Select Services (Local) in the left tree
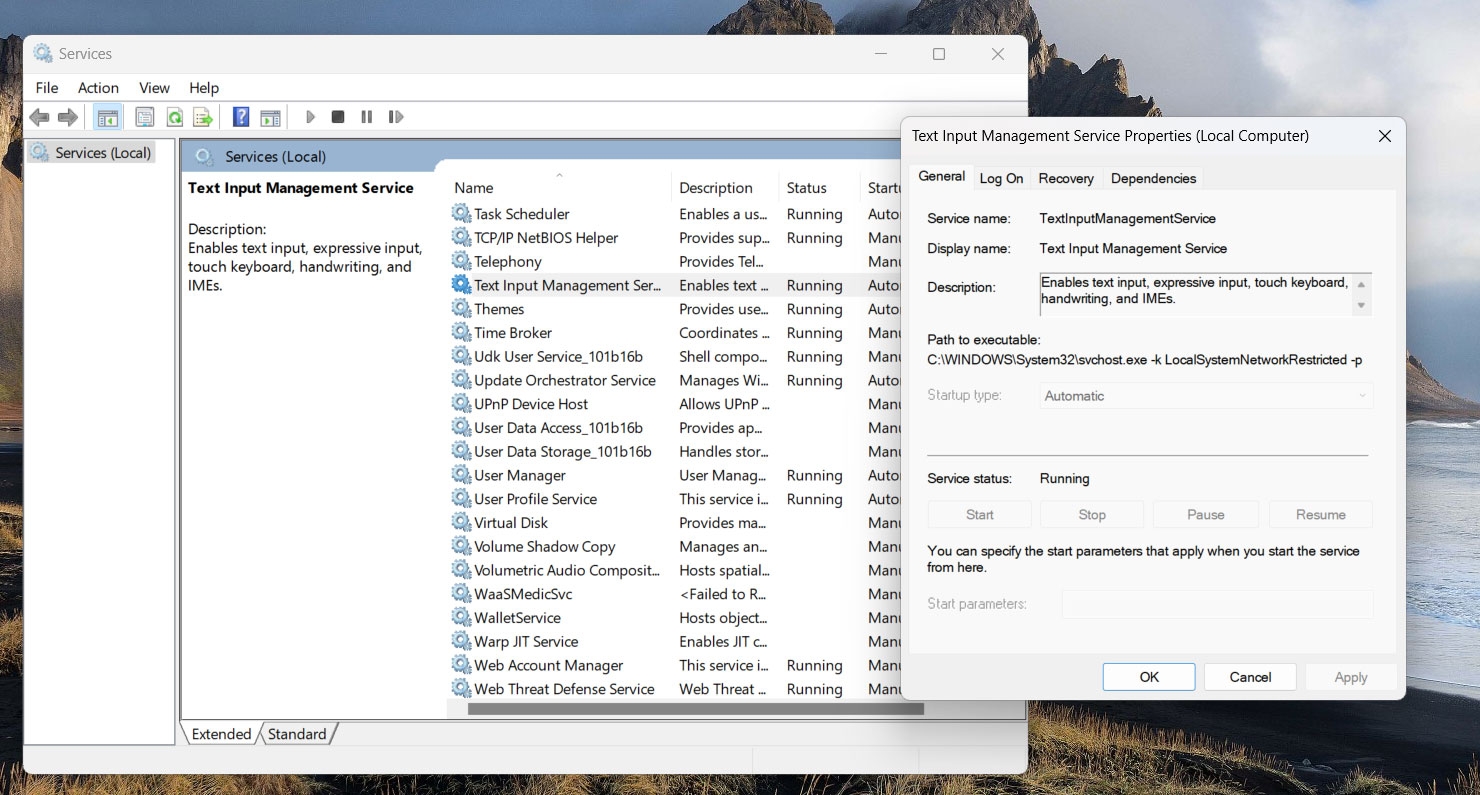The image size is (1480, 795). (103, 153)
